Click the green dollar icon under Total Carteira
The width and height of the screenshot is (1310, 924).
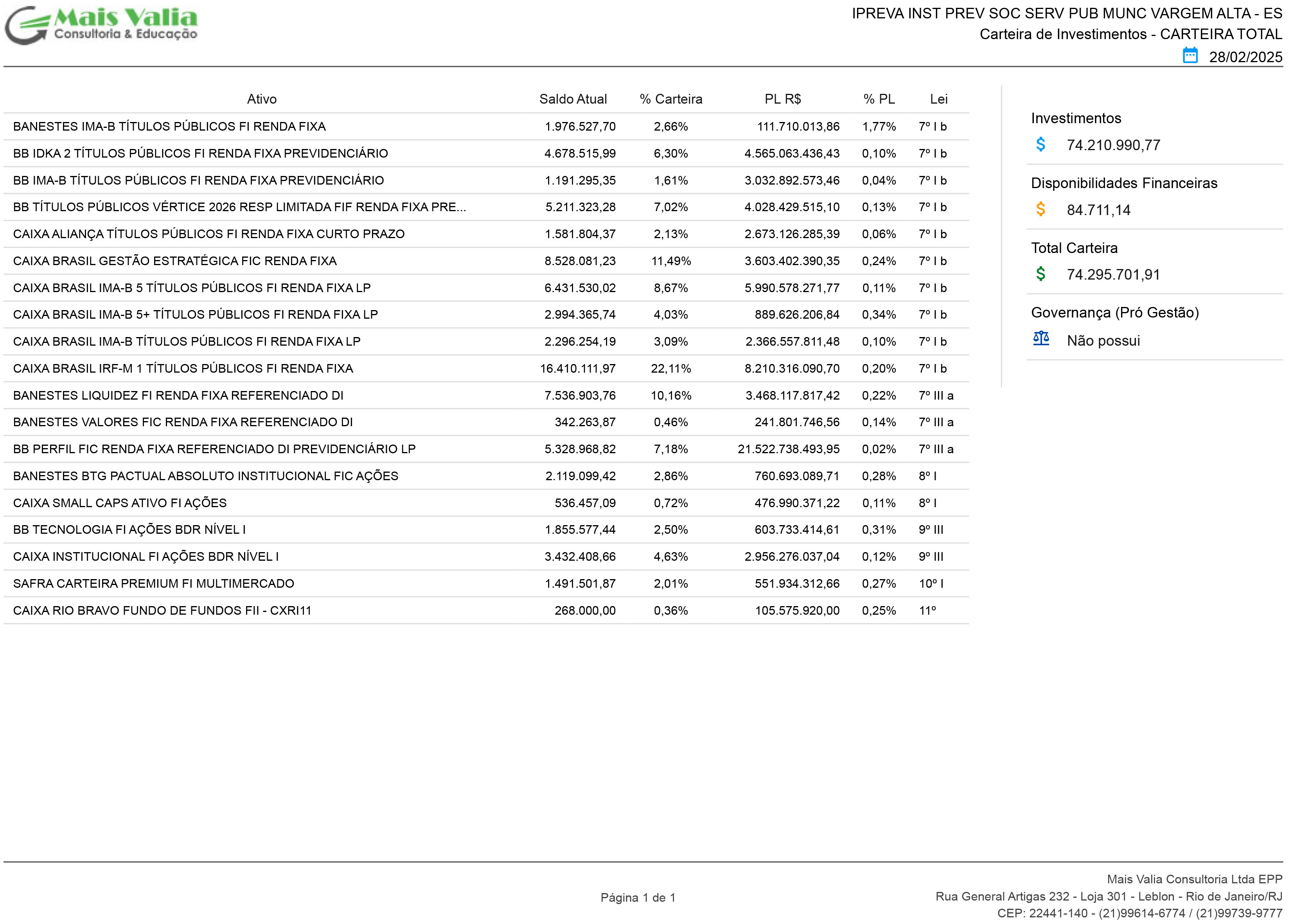tap(1041, 274)
